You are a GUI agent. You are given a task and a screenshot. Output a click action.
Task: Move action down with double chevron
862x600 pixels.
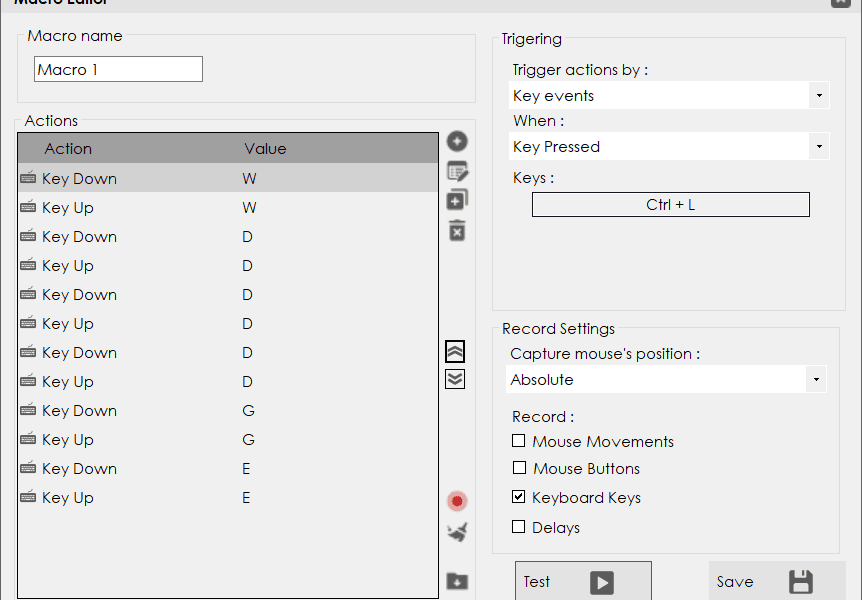[x=455, y=378]
